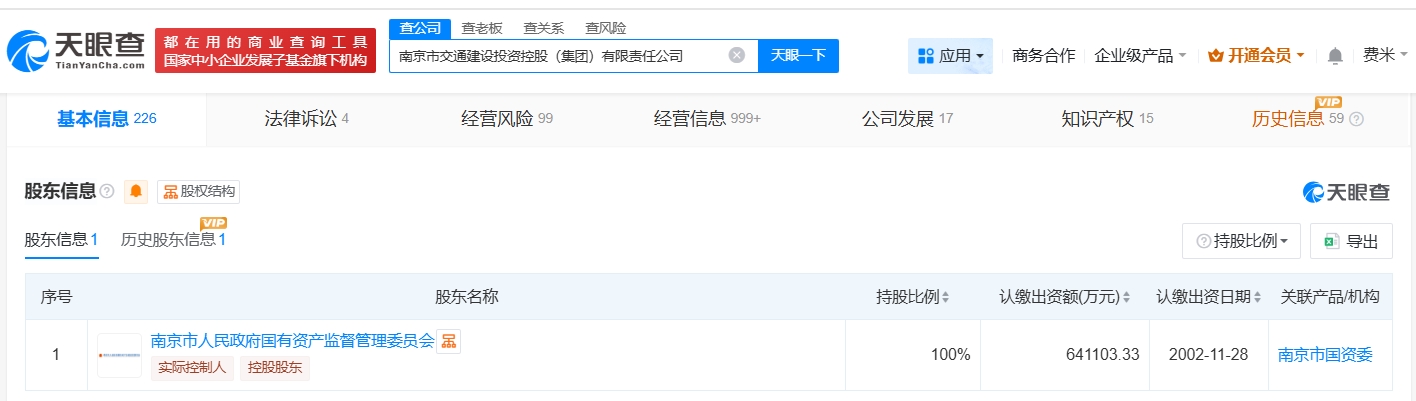The height and width of the screenshot is (401, 1416).
Task: Click the 2002-11-28 date cell
Action: [1210, 354]
